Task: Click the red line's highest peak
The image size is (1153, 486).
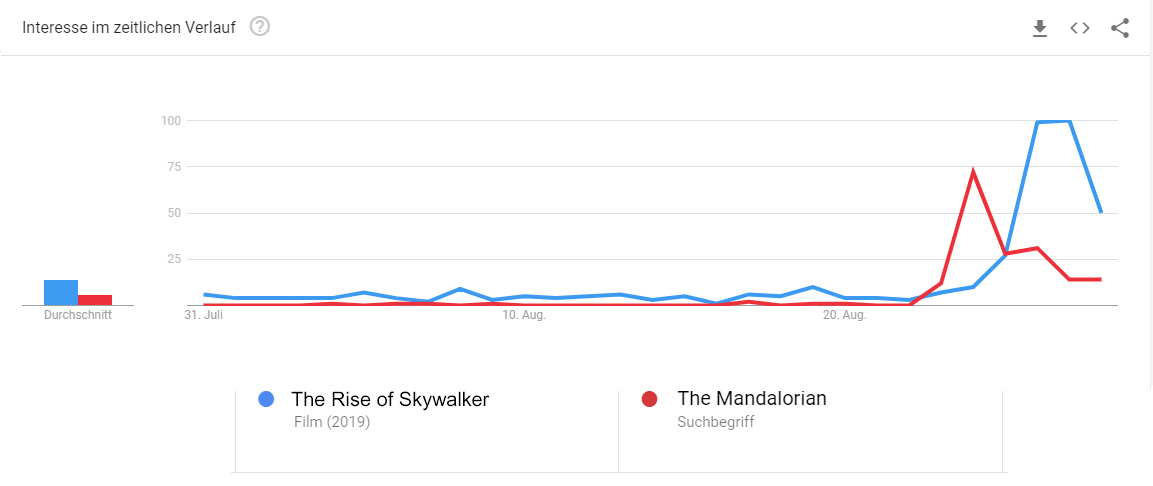Action: tap(973, 172)
